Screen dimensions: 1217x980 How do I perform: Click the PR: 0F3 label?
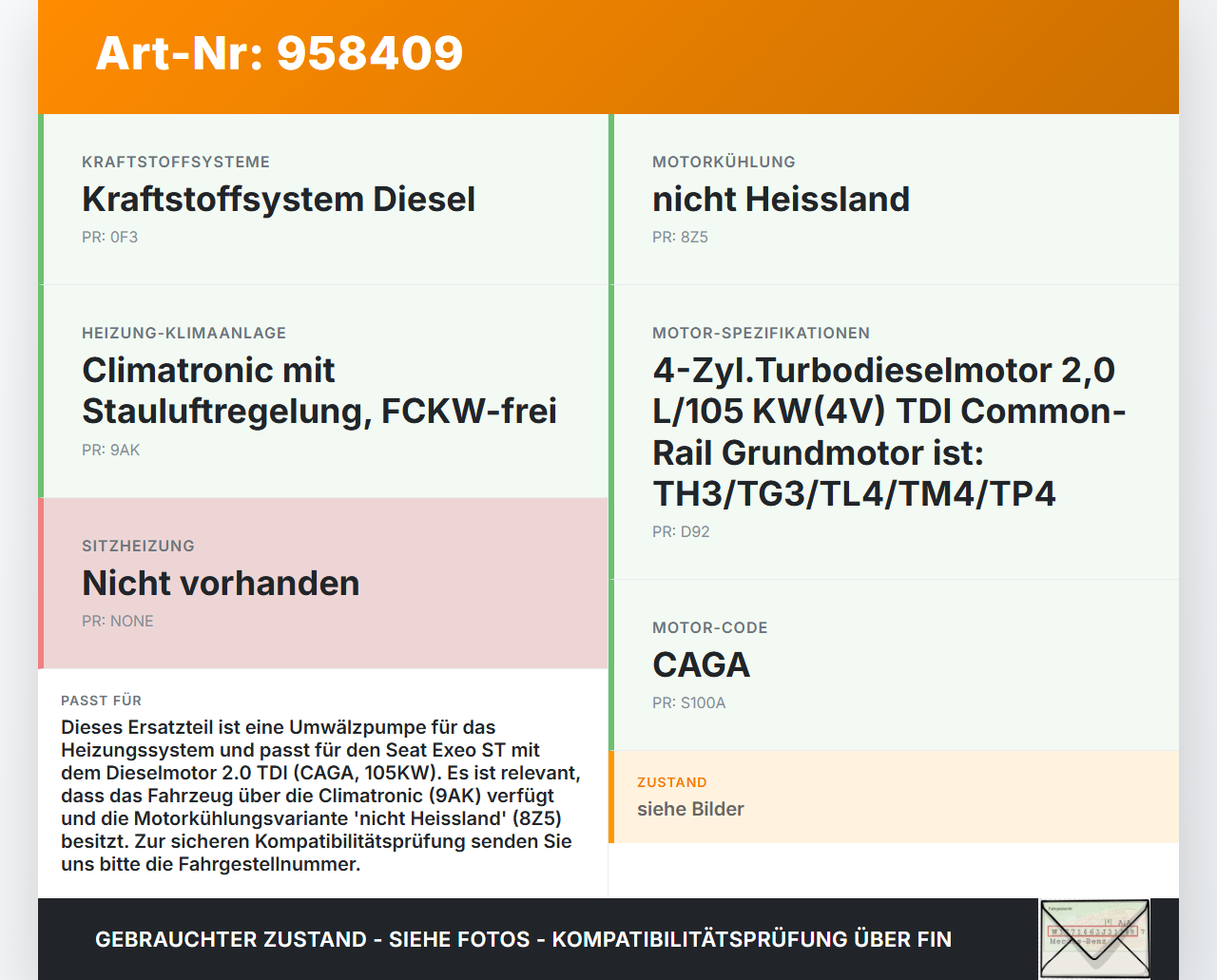tap(110, 237)
